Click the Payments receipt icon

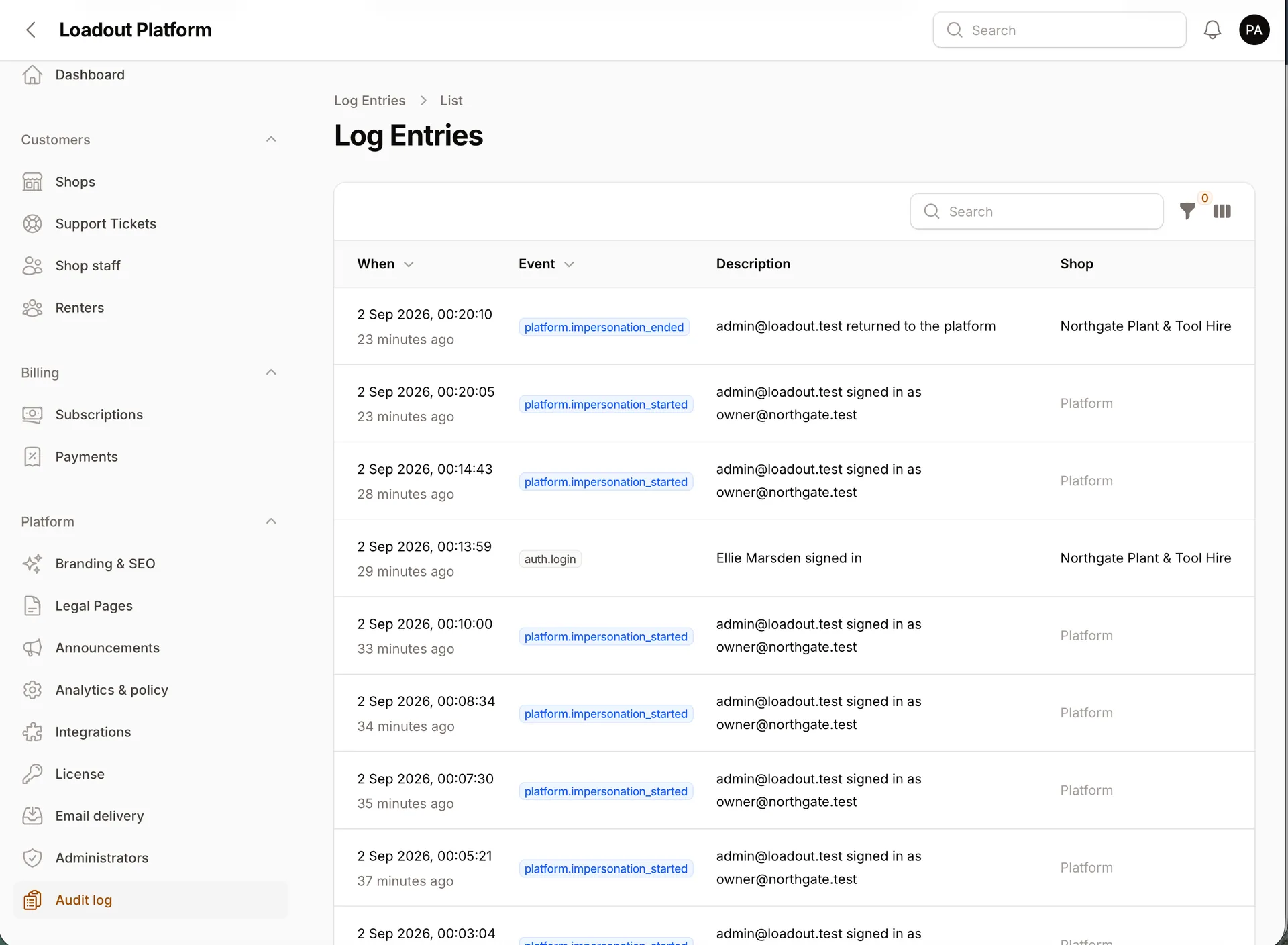[x=32, y=457]
